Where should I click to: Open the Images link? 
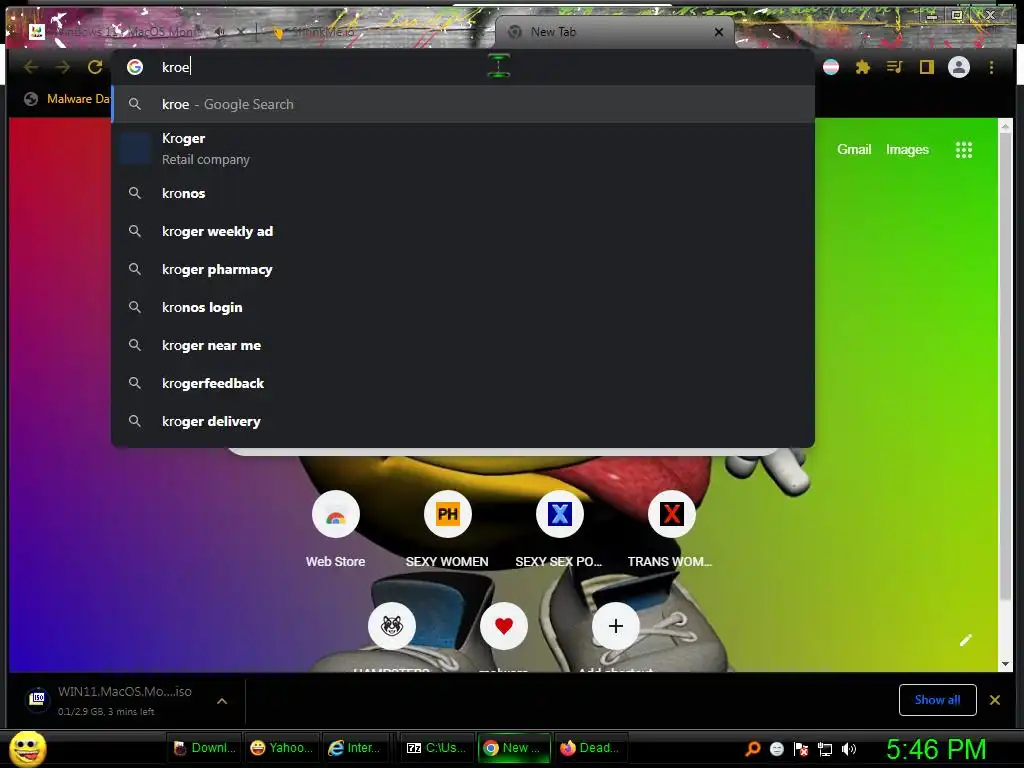[907, 150]
